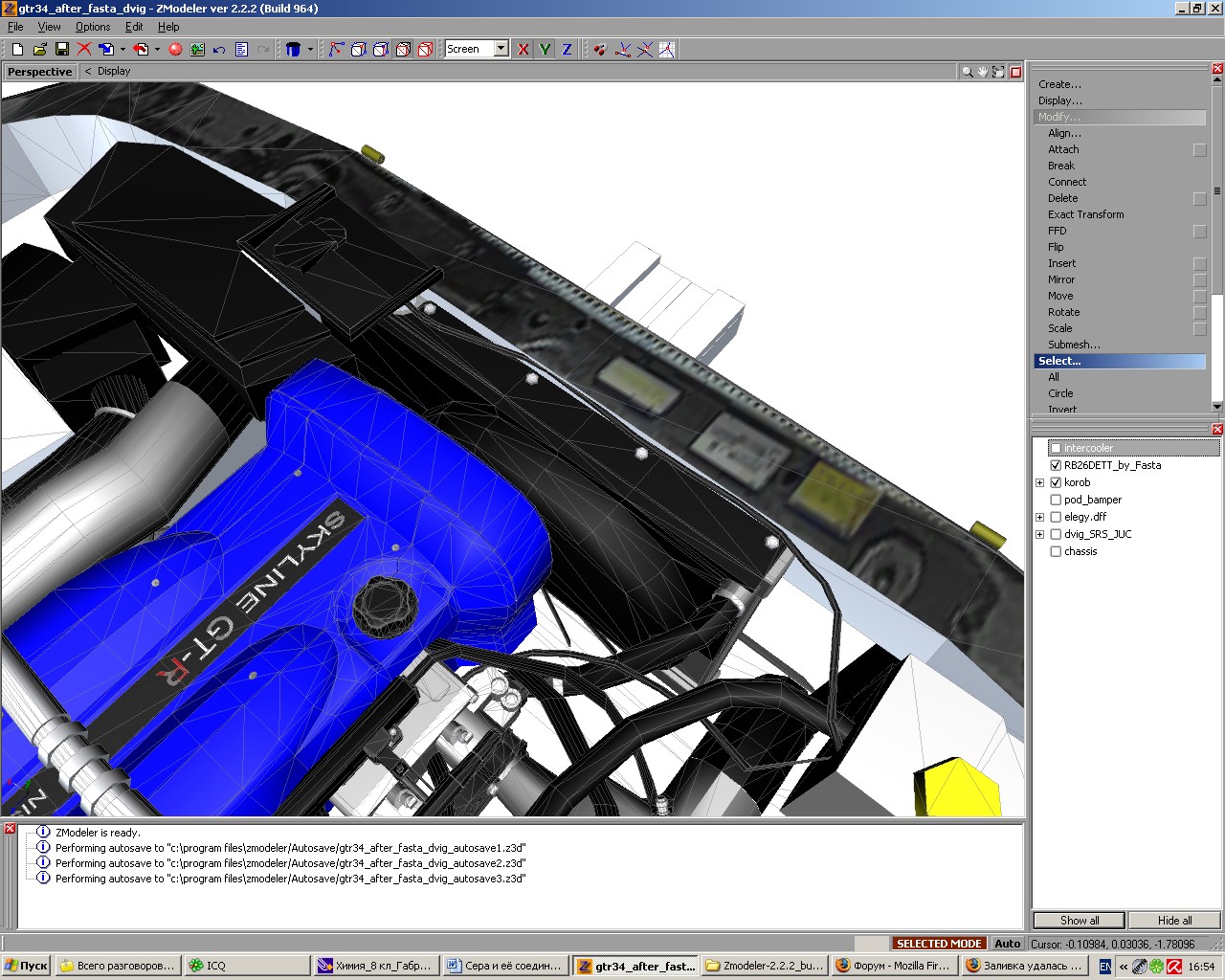The width and height of the screenshot is (1225, 980).
Task: Select the vertices level icon
Action: (336, 49)
